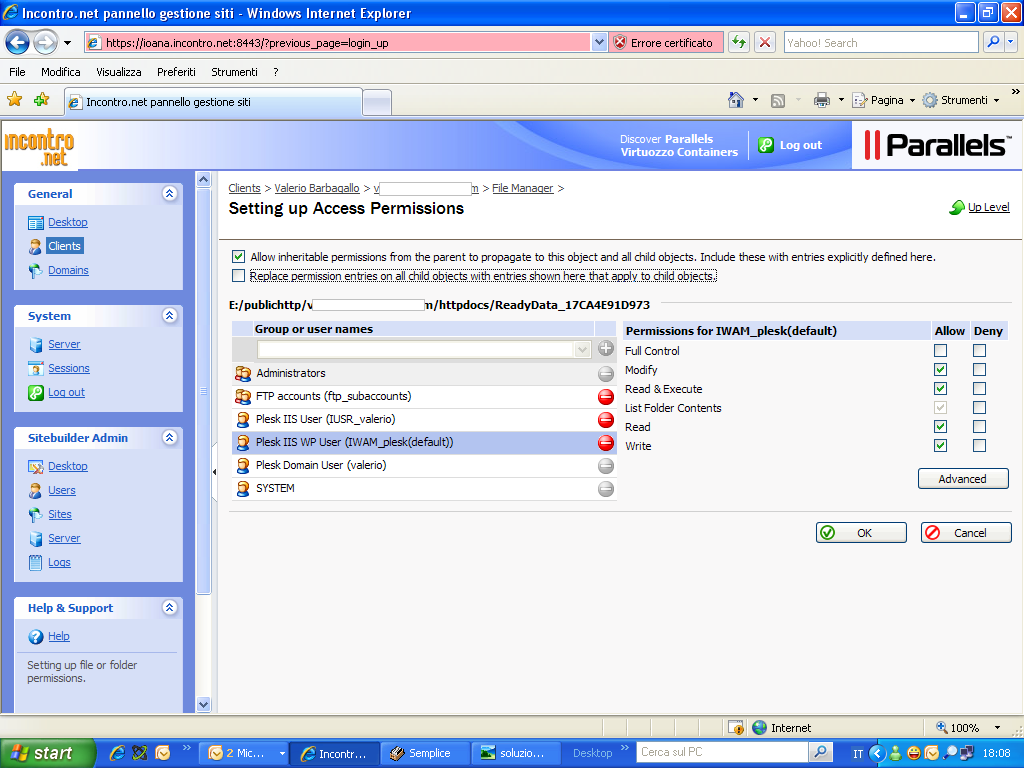Click the Home toolbar icon
The image size is (1024, 768).
click(736, 100)
